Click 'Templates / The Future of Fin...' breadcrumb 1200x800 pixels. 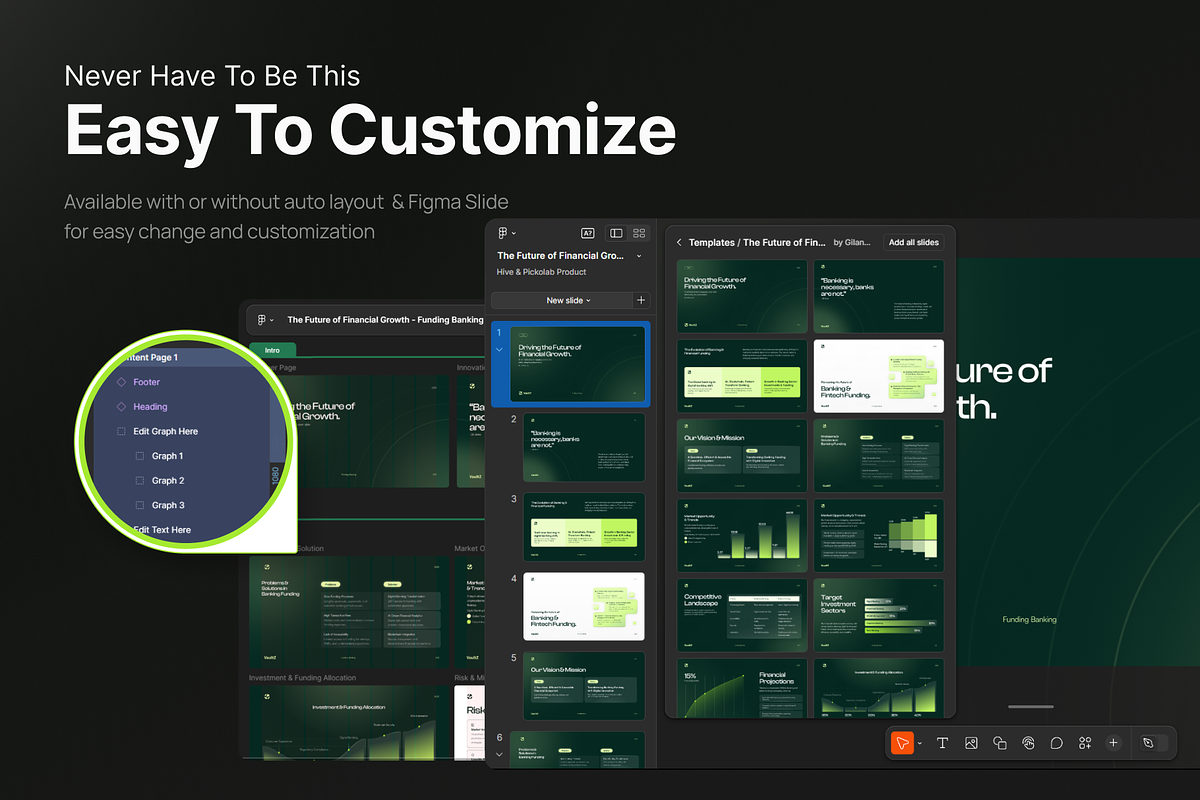pyautogui.click(x=757, y=242)
